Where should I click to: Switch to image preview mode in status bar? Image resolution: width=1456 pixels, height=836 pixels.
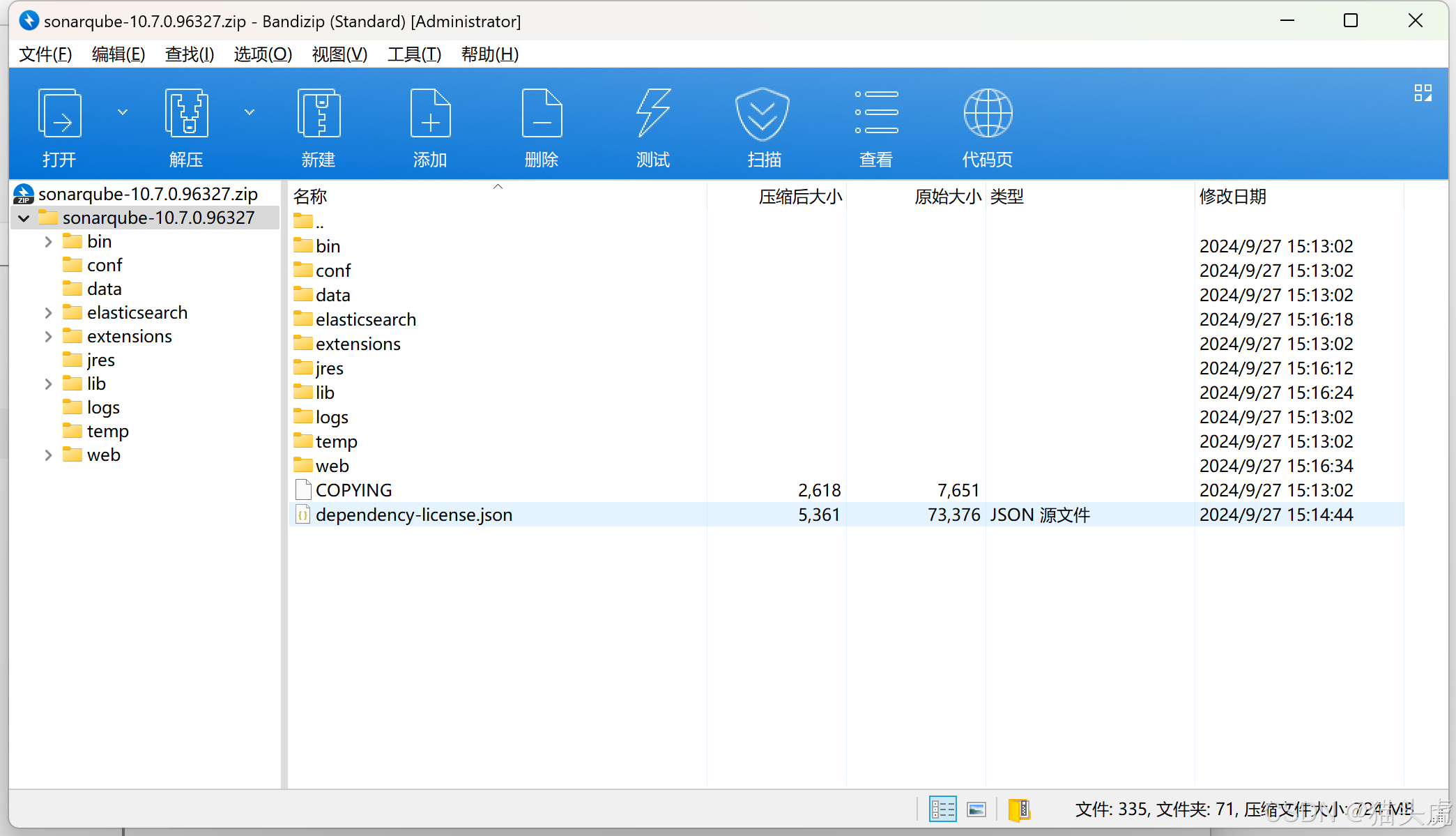click(x=976, y=810)
